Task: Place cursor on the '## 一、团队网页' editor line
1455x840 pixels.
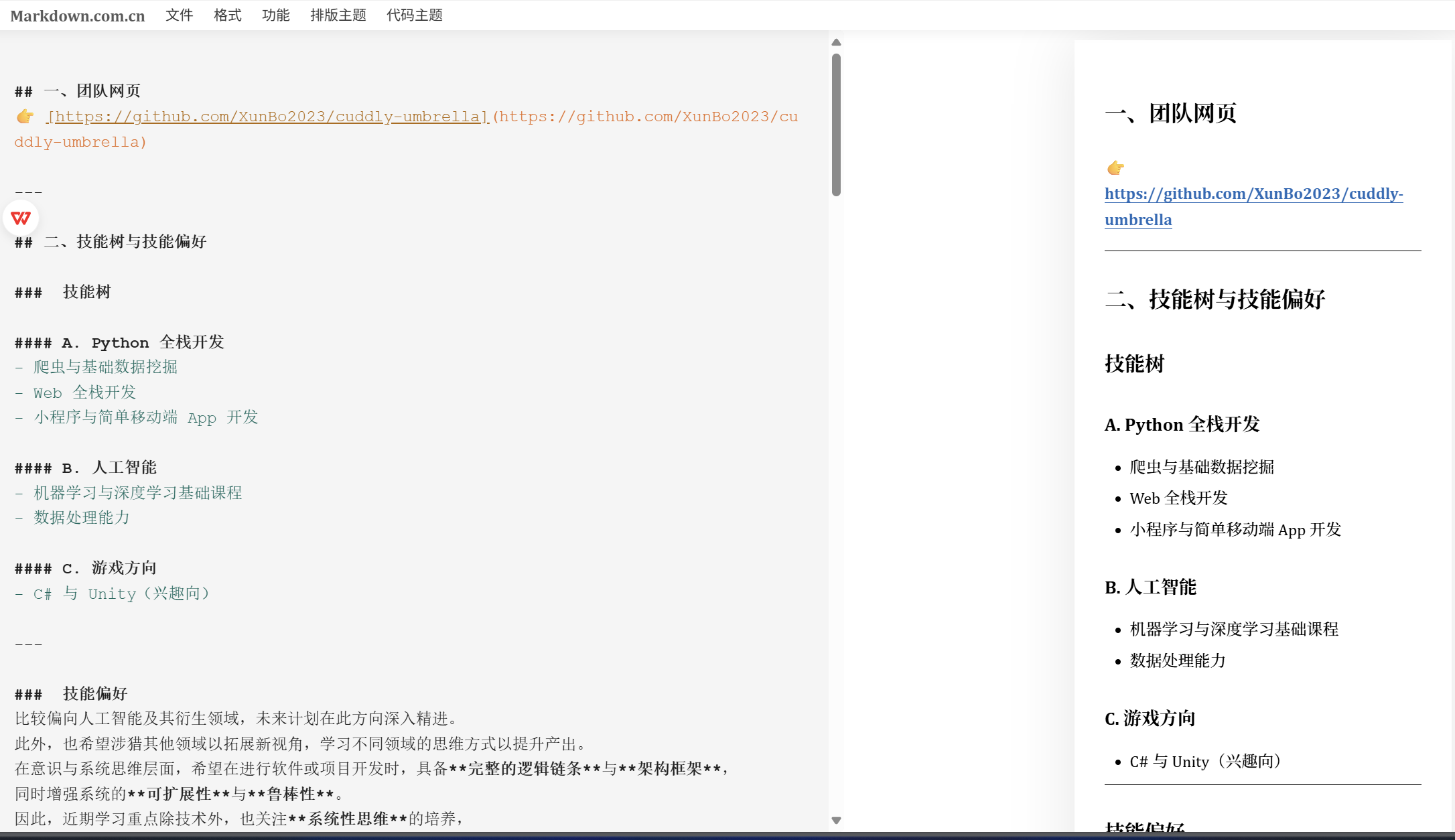Action: 94,91
